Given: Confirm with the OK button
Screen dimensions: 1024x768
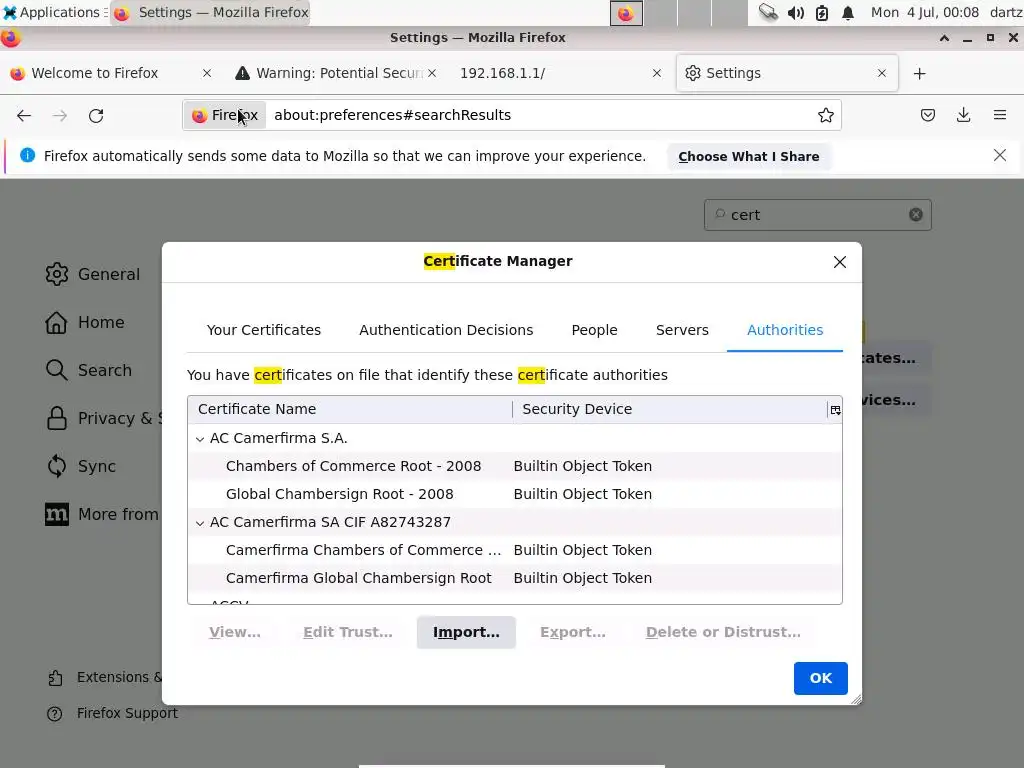Looking at the screenshot, I should coord(821,679).
